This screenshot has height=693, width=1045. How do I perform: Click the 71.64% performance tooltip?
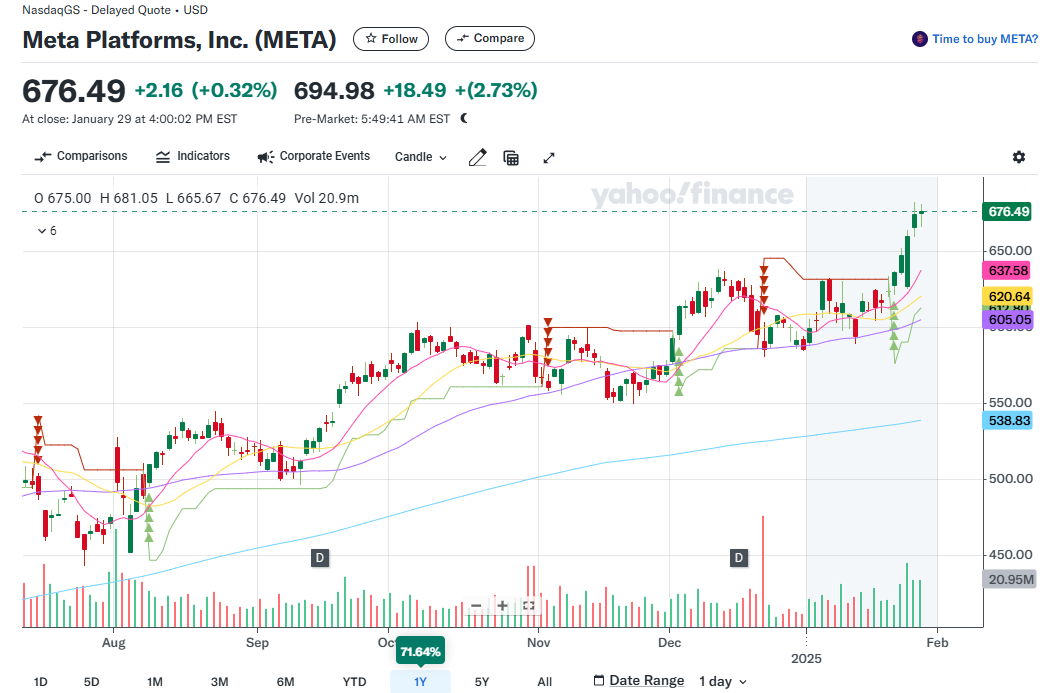[x=420, y=651]
